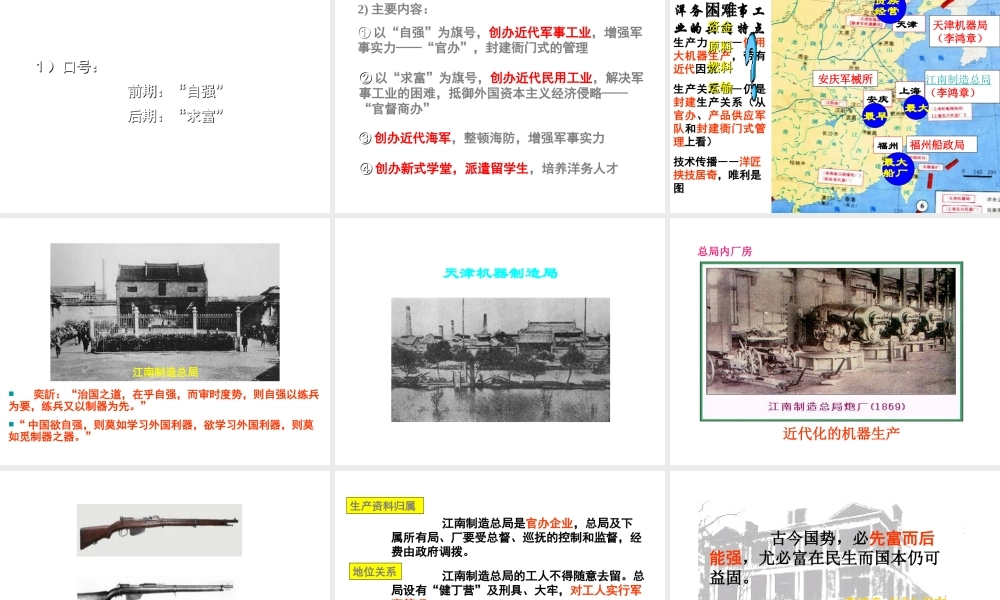This screenshot has width=1000, height=600.
Task: Click the heading 1) 口号:
Action: click(66, 67)
